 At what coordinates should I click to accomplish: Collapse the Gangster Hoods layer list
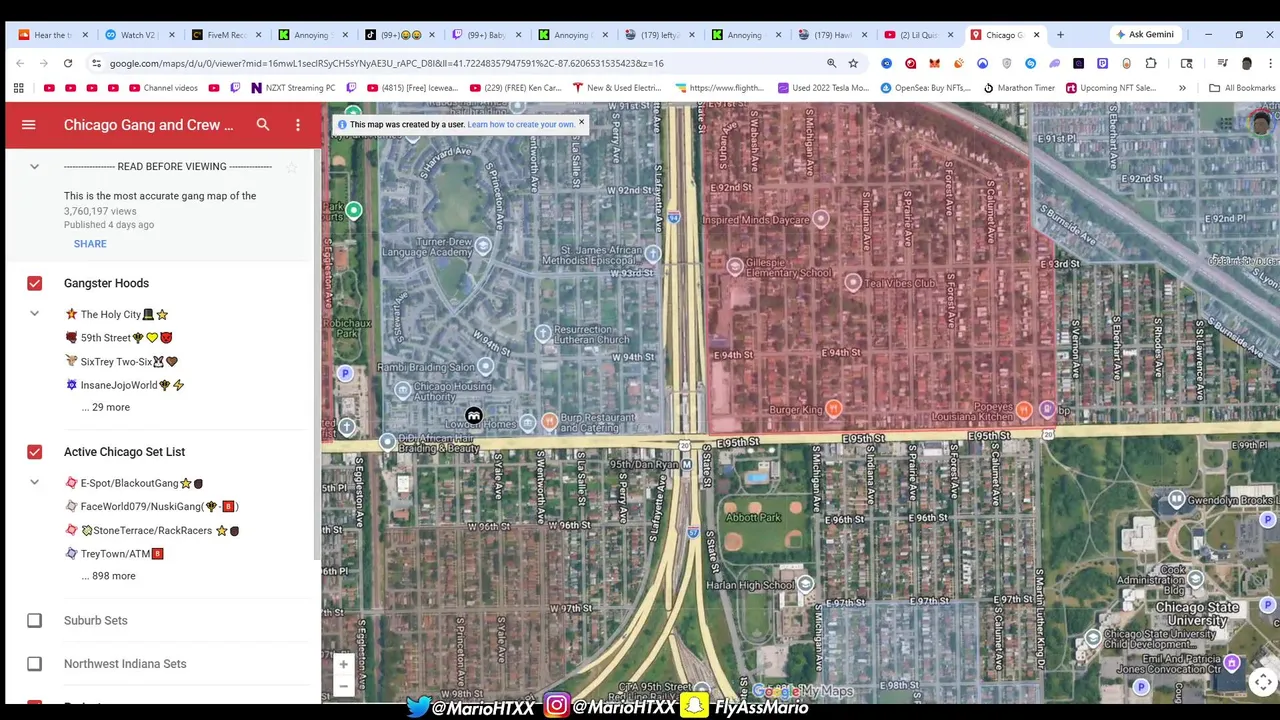(34, 314)
